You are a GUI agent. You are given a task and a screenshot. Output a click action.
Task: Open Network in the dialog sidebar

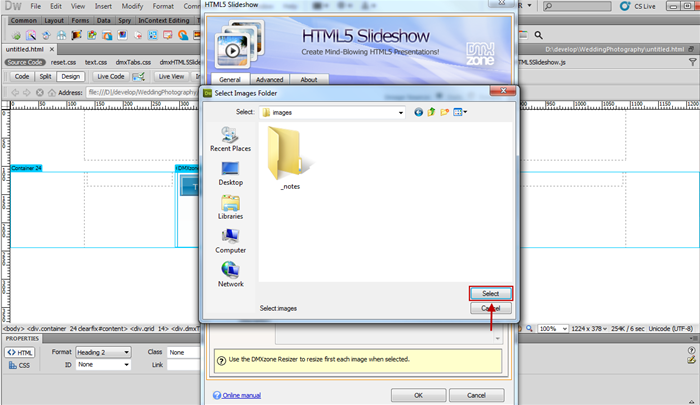pyautogui.click(x=230, y=275)
